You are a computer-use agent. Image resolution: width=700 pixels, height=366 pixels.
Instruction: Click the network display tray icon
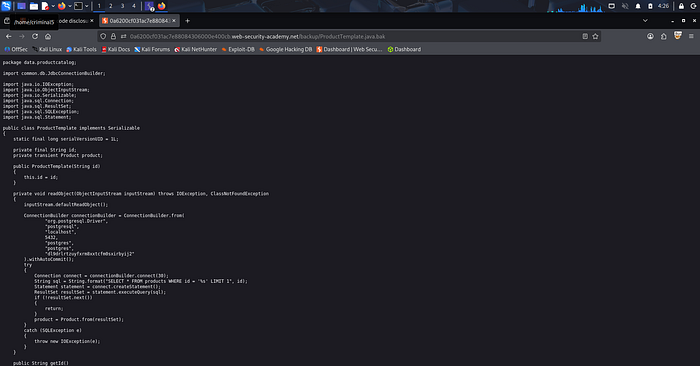click(x=612, y=6)
